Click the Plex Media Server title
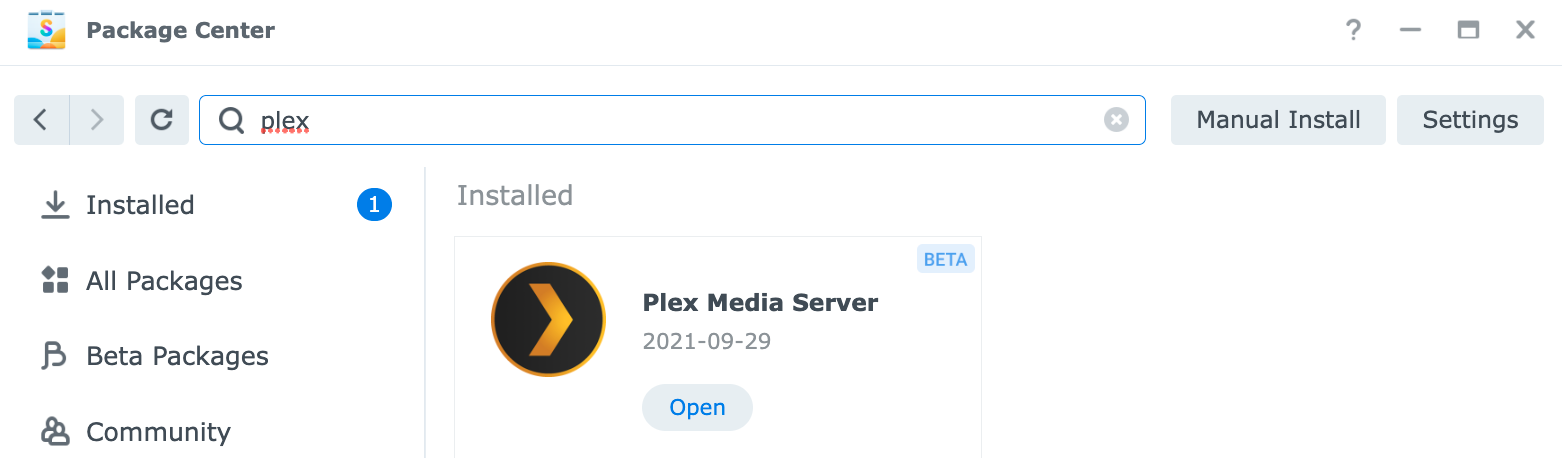Image resolution: width=1562 pixels, height=458 pixels. click(760, 302)
